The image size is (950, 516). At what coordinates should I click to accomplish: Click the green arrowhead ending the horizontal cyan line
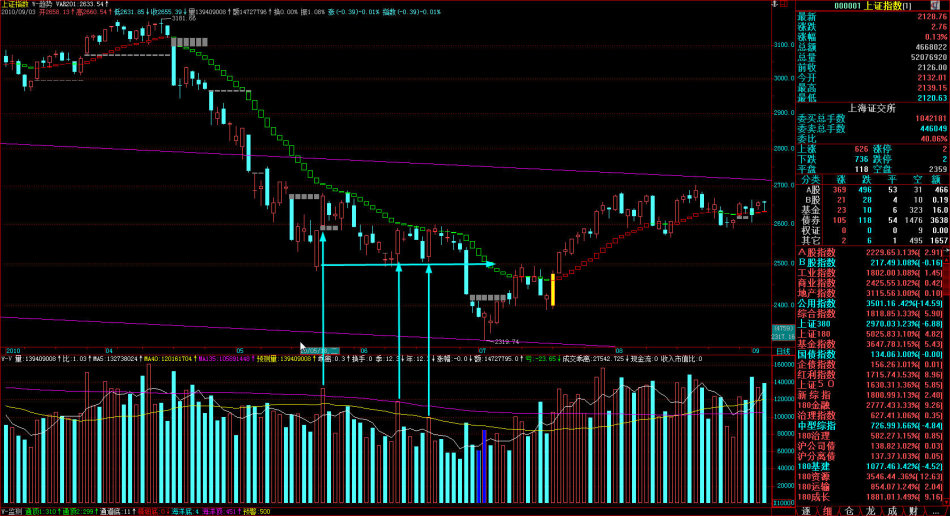490,264
